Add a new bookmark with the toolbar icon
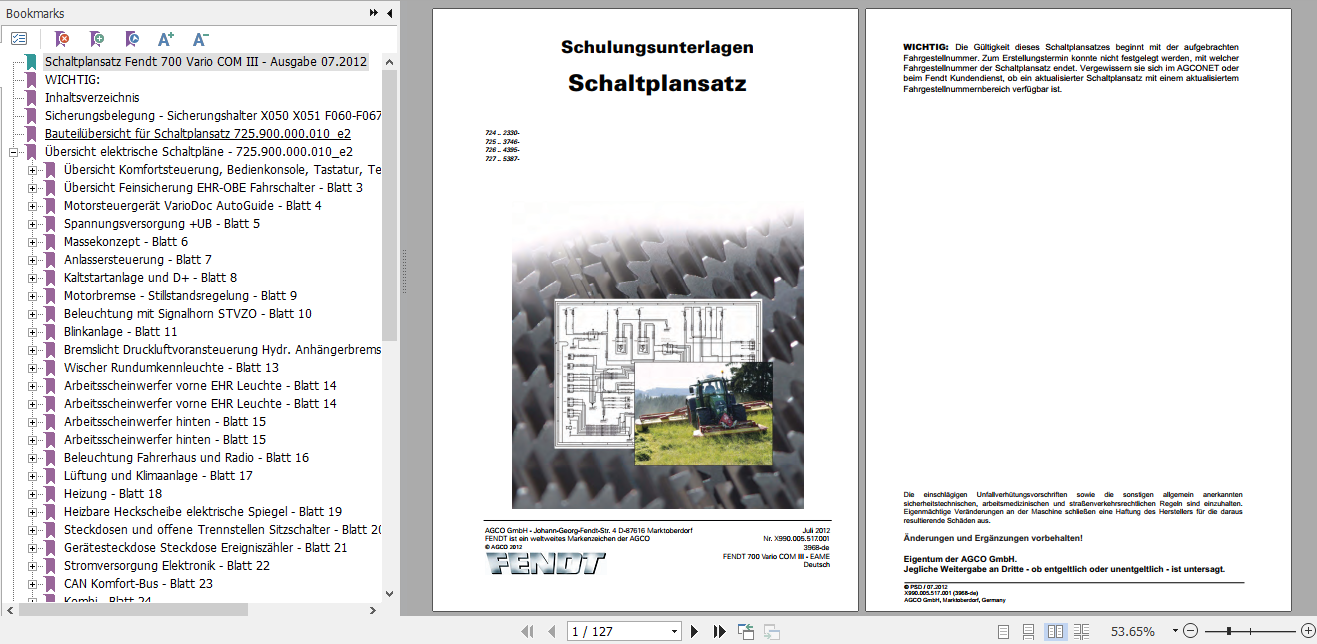Viewport: 1317px width, 644px height. pos(97,39)
